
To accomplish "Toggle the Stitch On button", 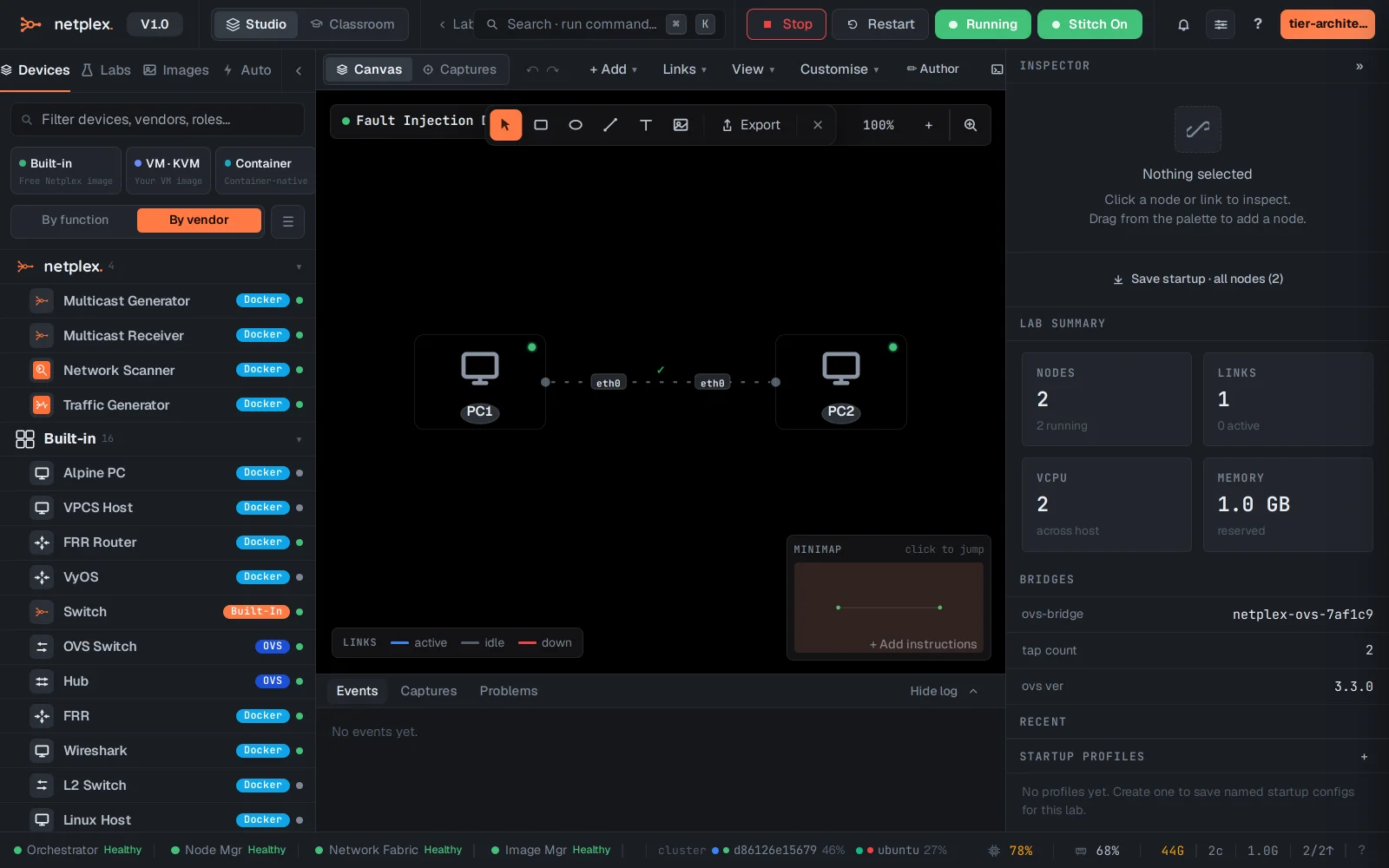I will coord(1089,24).
